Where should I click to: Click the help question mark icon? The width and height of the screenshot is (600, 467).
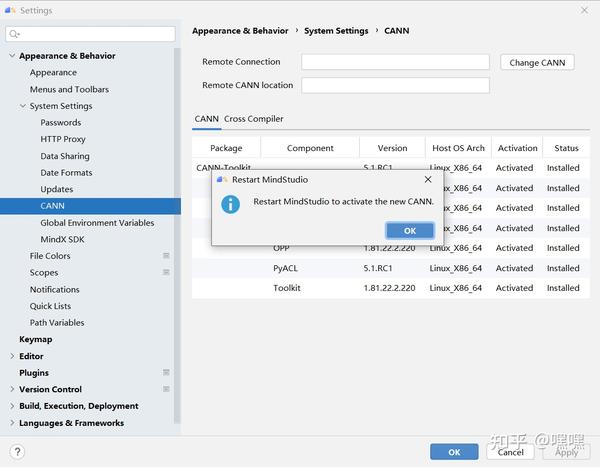(16, 452)
